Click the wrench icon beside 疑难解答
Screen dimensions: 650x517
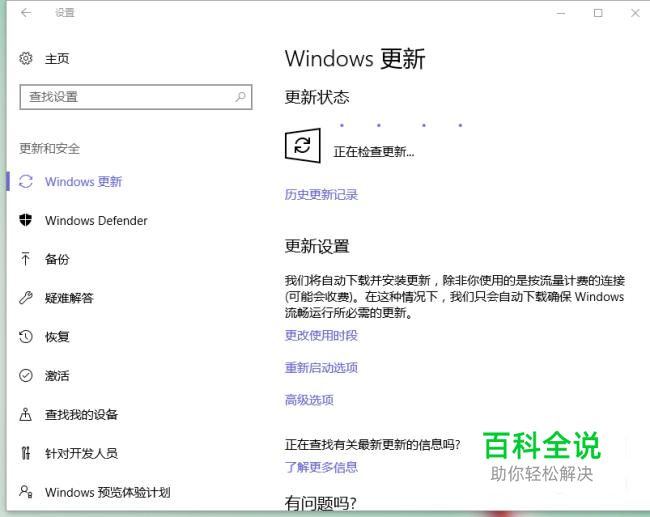pyautogui.click(x=26, y=298)
